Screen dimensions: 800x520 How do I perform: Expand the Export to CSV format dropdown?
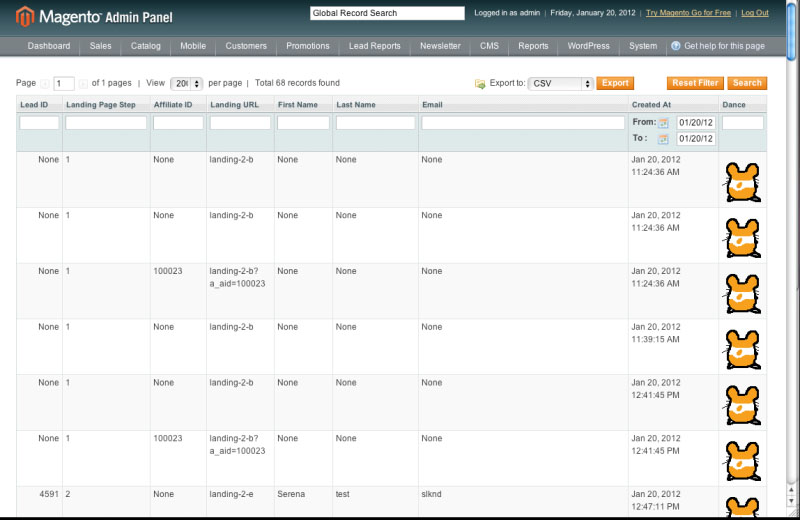pyautogui.click(x=562, y=84)
